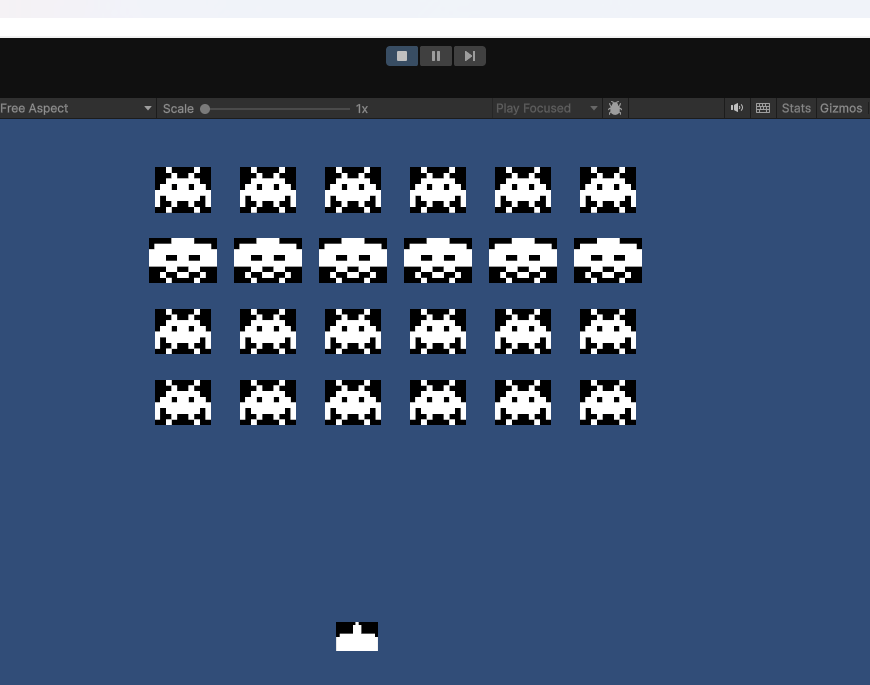Image resolution: width=870 pixels, height=685 pixels.
Task: Open the Free Aspect dropdown
Action: tap(77, 108)
